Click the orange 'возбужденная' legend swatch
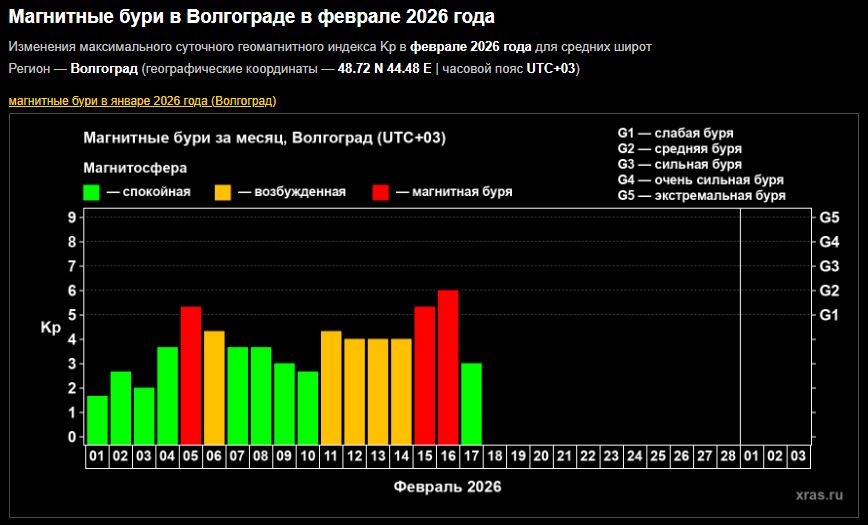This screenshot has height=525, width=868. point(221,192)
